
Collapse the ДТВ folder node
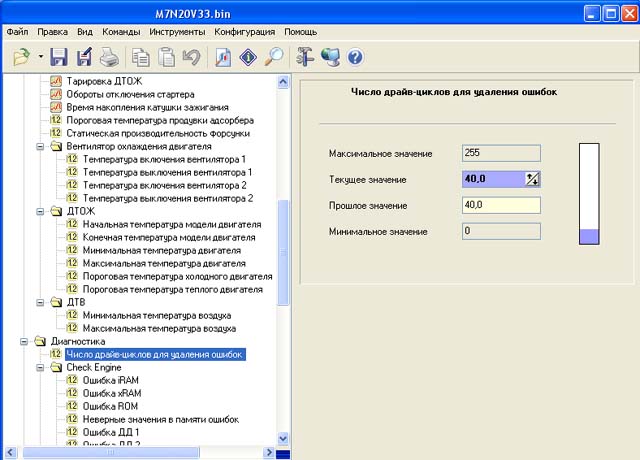(x=40, y=302)
